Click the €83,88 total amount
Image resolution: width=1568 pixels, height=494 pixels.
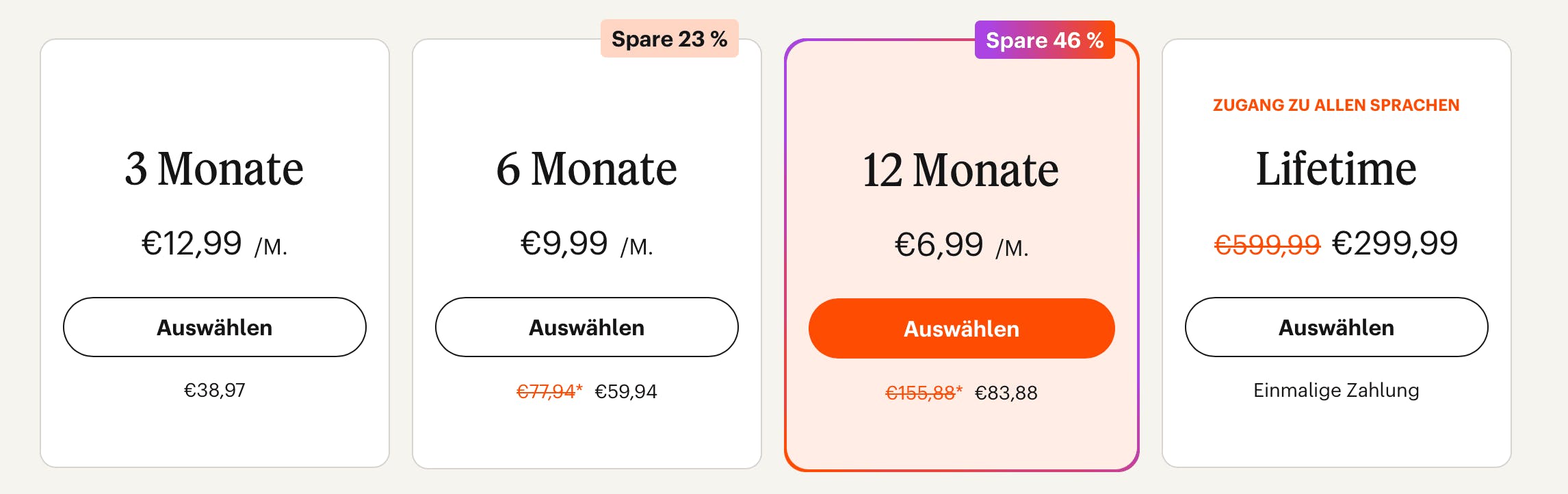[x=1006, y=393]
